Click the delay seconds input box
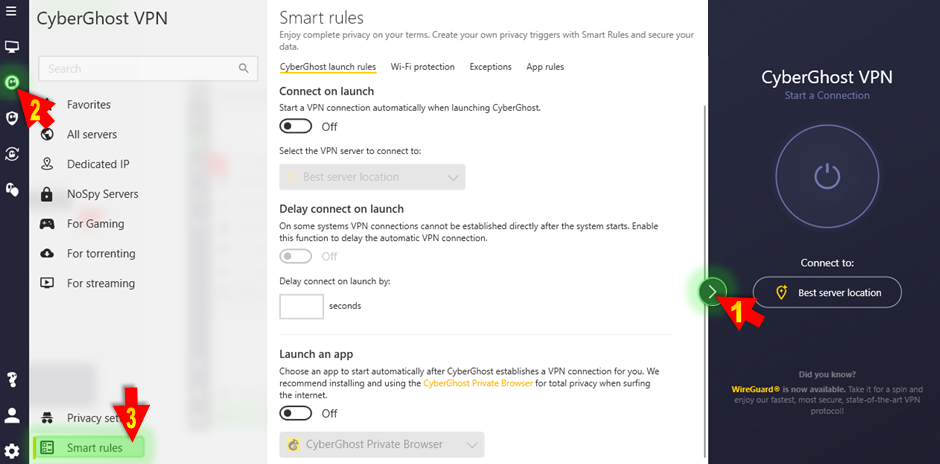Image resolution: width=940 pixels, height=464 pixels. (x=302, y=306)
